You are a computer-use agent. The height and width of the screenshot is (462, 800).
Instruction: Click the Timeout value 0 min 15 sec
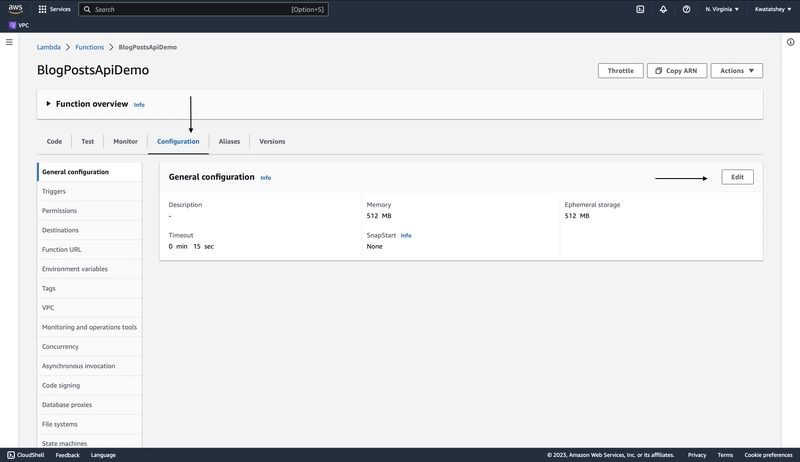(191, 246)
